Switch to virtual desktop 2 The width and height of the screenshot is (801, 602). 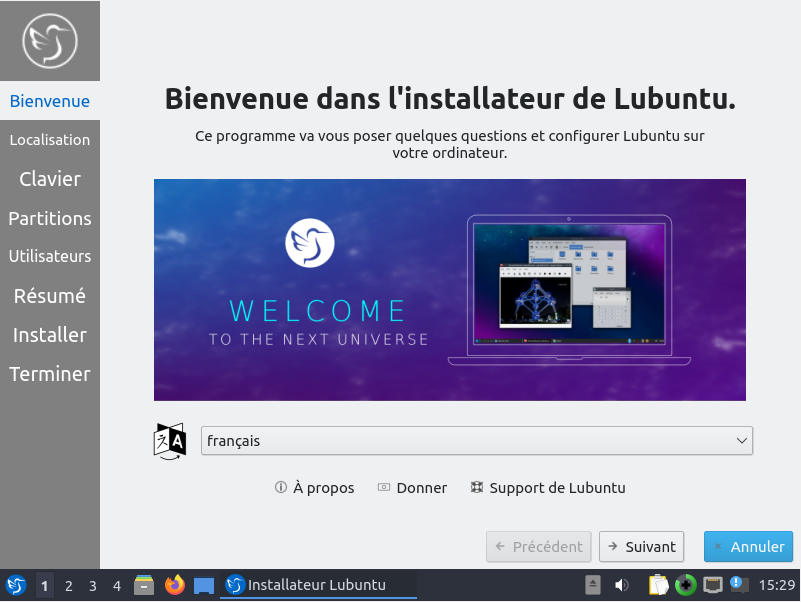tap(68, 586)
